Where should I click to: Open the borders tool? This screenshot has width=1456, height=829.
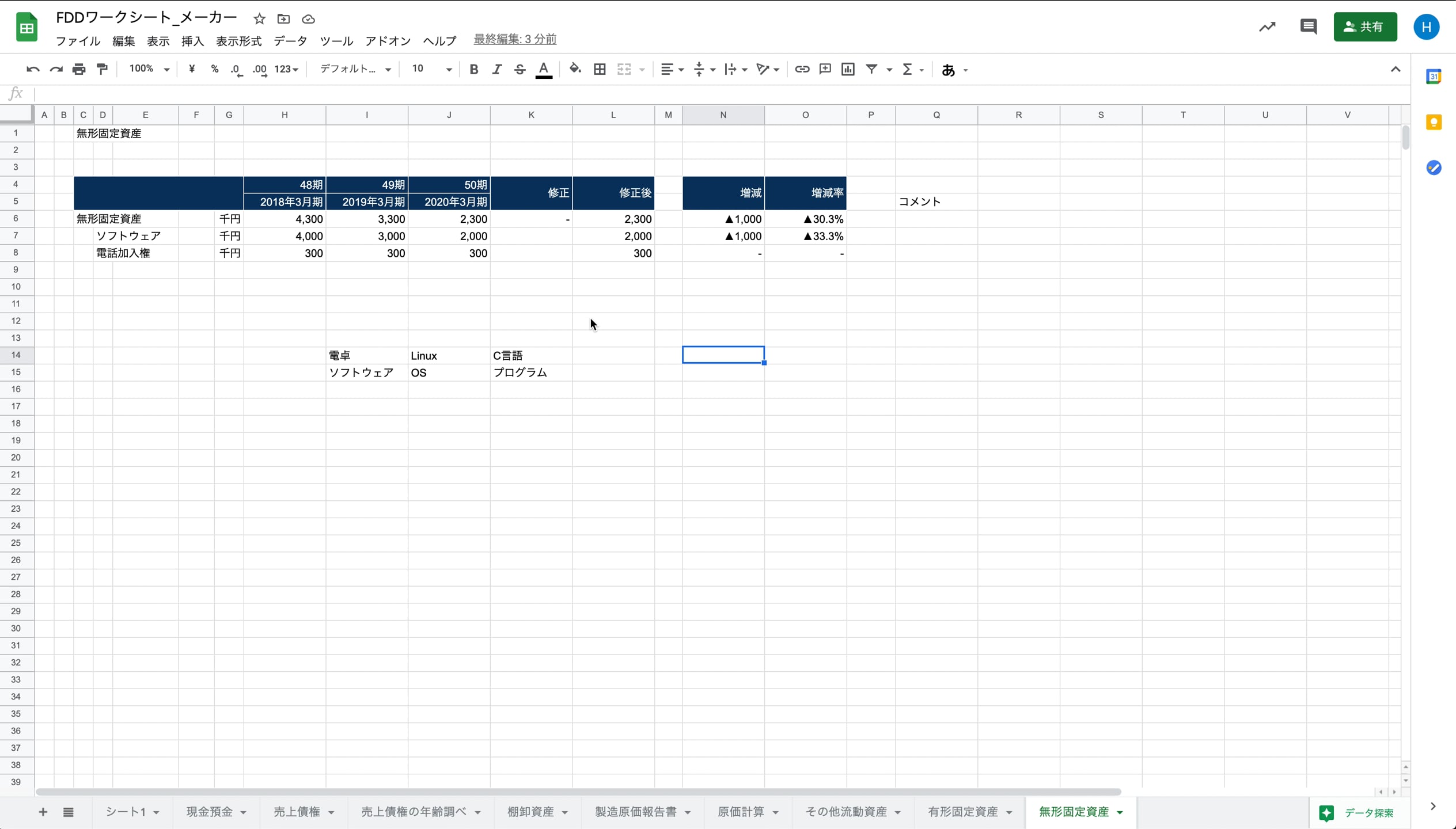(x=600, y=69)
